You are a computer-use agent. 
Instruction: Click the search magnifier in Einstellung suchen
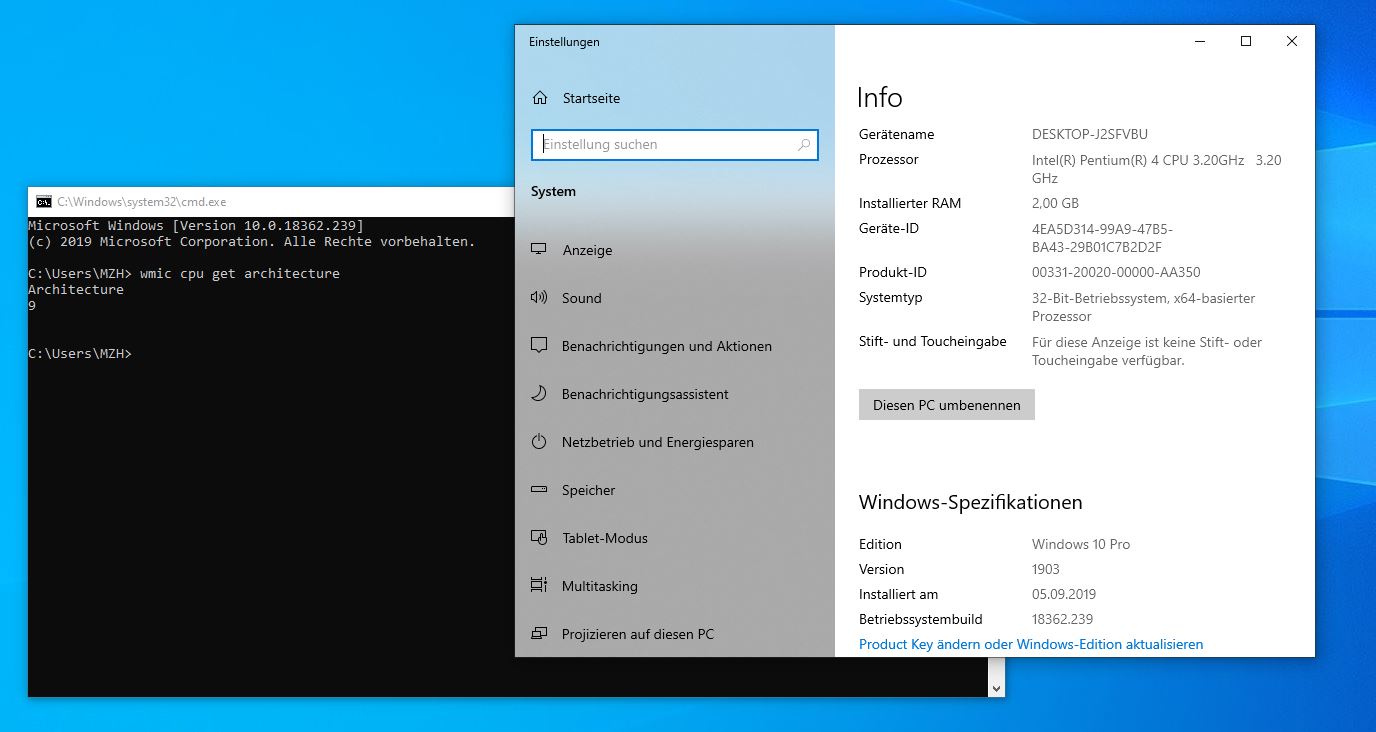[x=804, y=145]
